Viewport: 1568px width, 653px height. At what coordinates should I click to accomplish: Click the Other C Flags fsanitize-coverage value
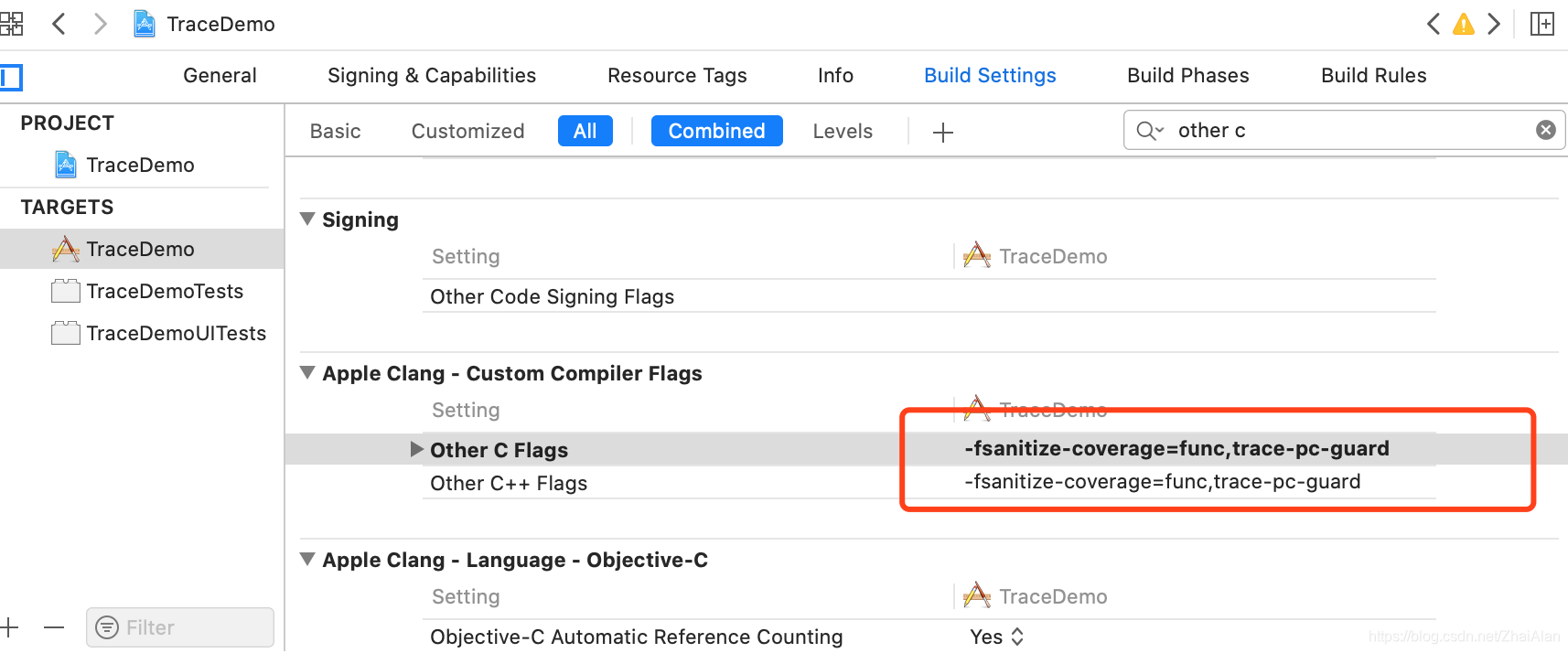click(1176, 448)
